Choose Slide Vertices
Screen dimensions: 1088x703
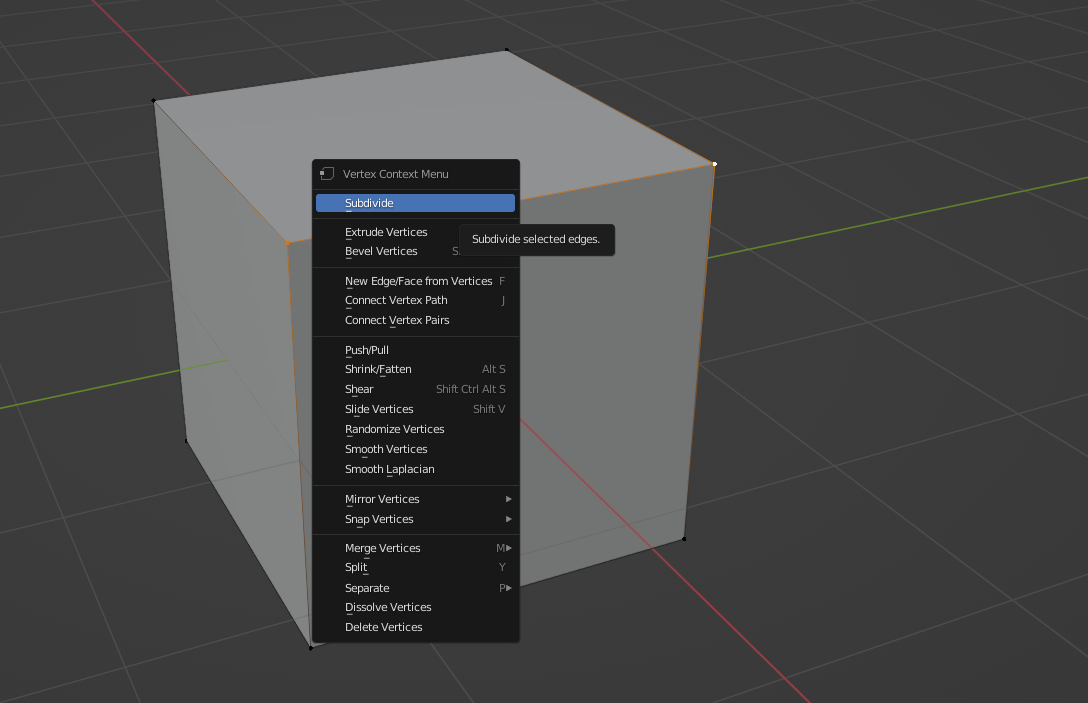click(x=415, y=409)
